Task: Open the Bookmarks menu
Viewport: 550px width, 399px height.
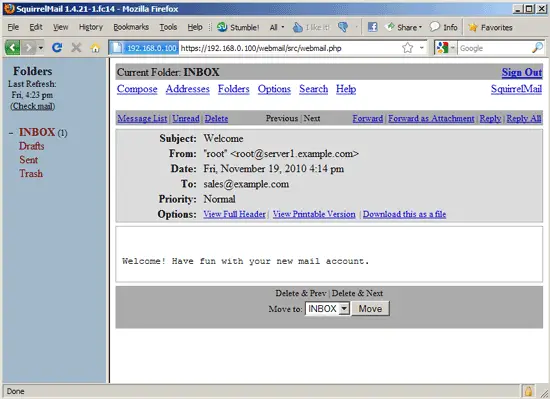Action: [131, 27]
